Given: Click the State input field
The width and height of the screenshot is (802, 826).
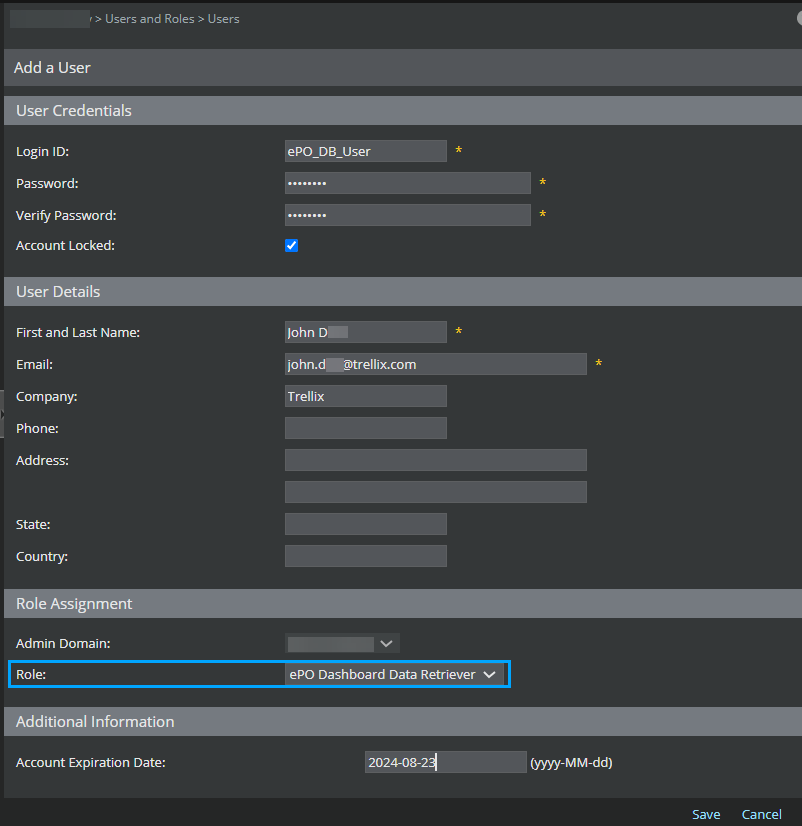Looking at the screenshot, I should tap(366, 524).
